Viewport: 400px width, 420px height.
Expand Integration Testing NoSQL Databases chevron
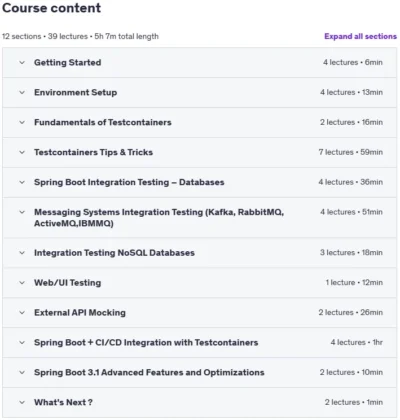click(22, 253)
